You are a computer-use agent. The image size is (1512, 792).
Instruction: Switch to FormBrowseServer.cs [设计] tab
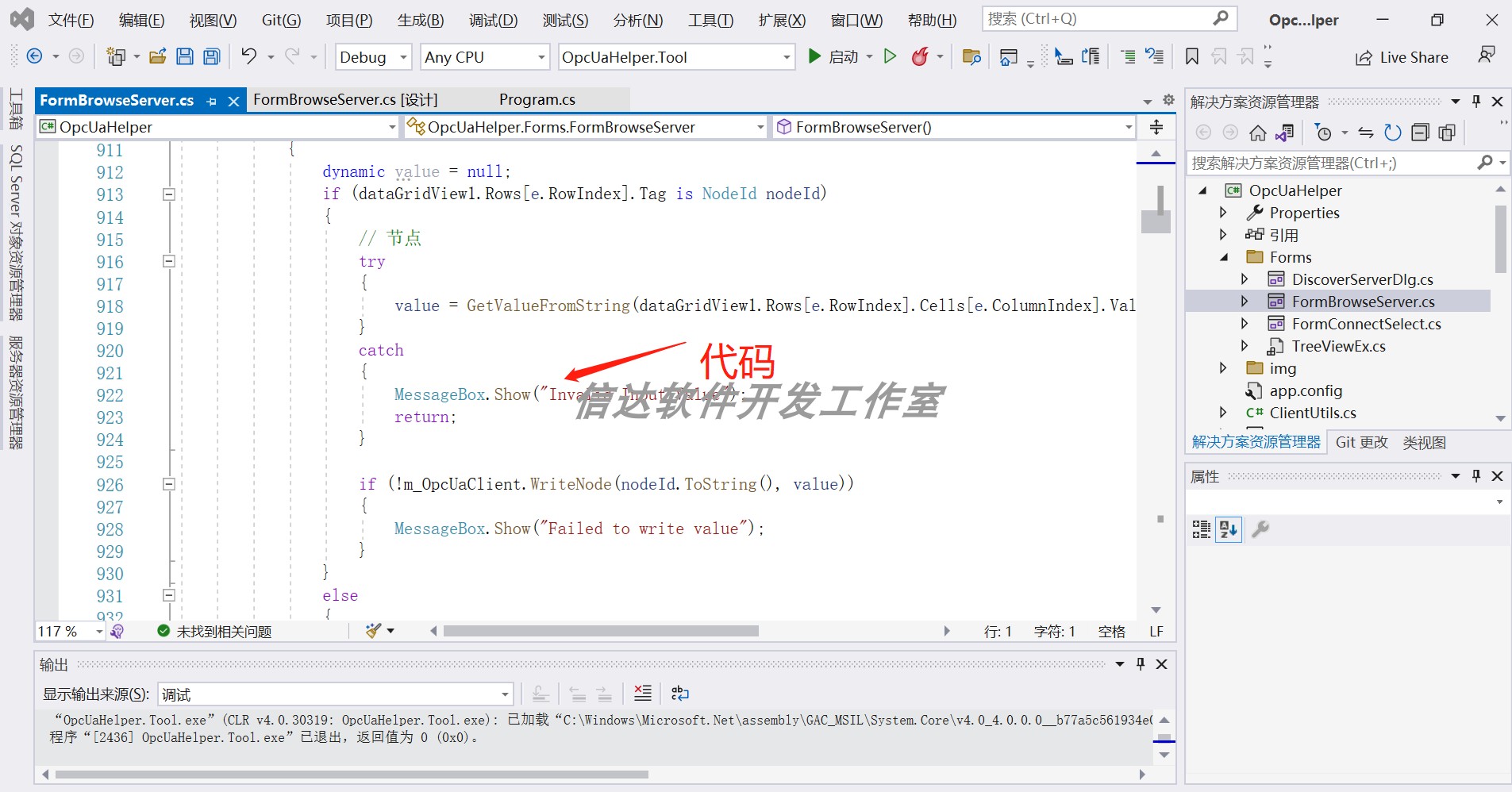coord(345,99)
